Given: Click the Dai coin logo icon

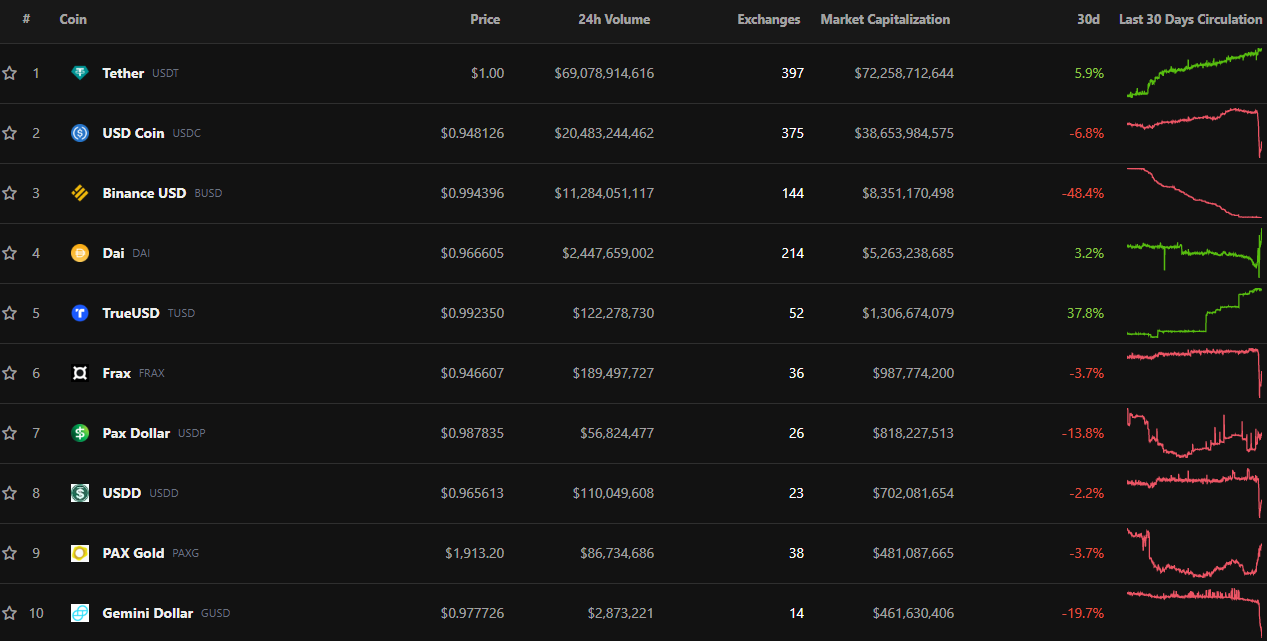Looking at the screenshot, I should point(80,253).
